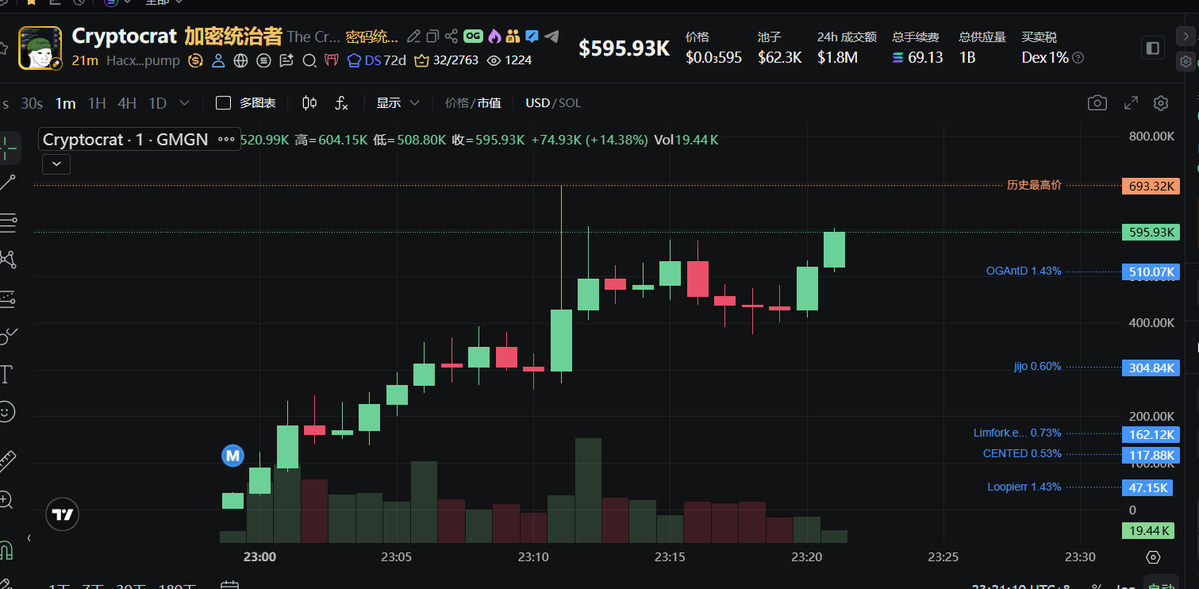Take a chart screenshot with camera icon
This screenshot has height=589, width=1199.
coord(1097,103)
